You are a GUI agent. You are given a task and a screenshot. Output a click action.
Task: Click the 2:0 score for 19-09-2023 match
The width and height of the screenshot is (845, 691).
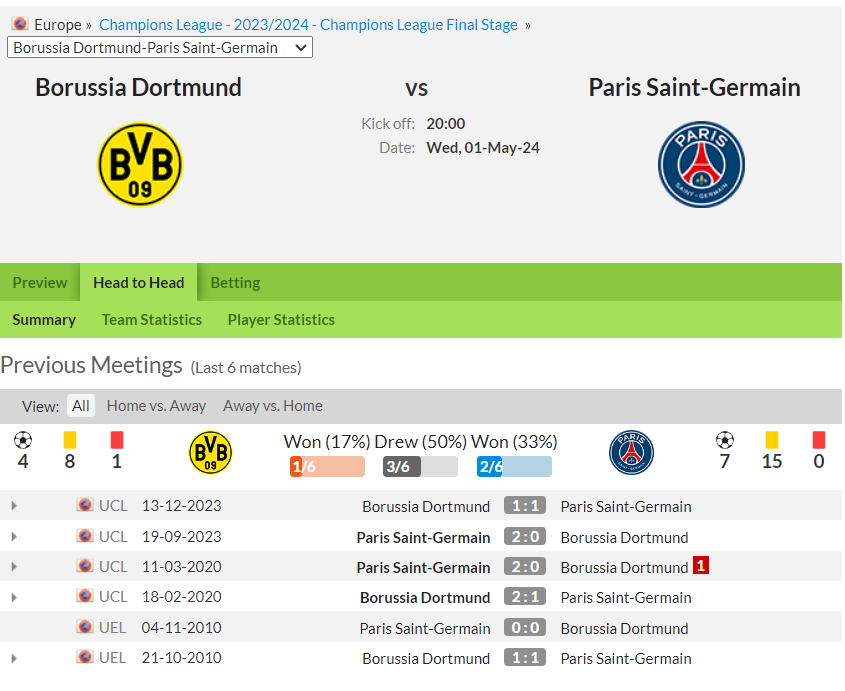[x=525, y=537]
